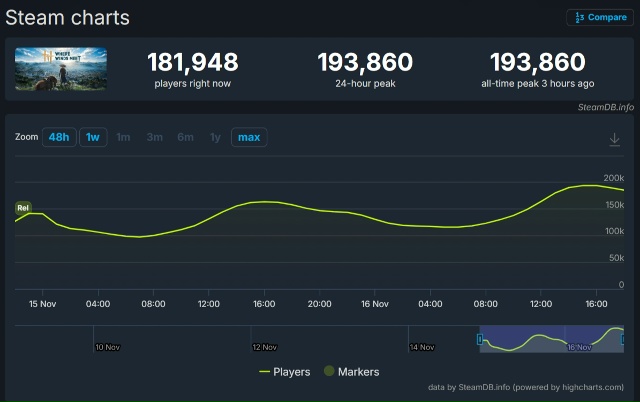
Task: Click the SteamDB.info watermark above the chart
Action: tap(605, 106)
